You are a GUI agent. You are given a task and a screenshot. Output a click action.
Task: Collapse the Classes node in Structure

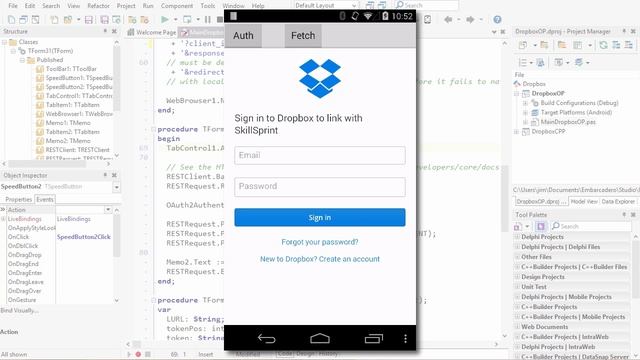[x=4, y=42]
